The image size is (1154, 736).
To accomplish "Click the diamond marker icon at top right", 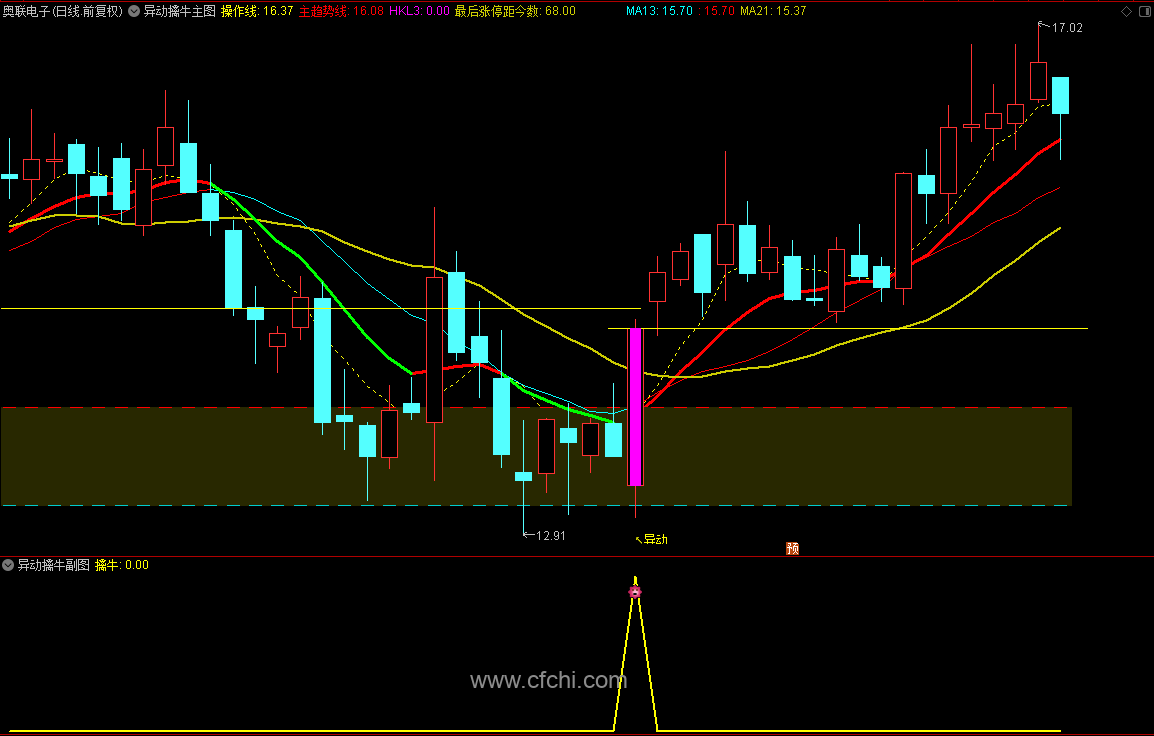I will 1126,11.
